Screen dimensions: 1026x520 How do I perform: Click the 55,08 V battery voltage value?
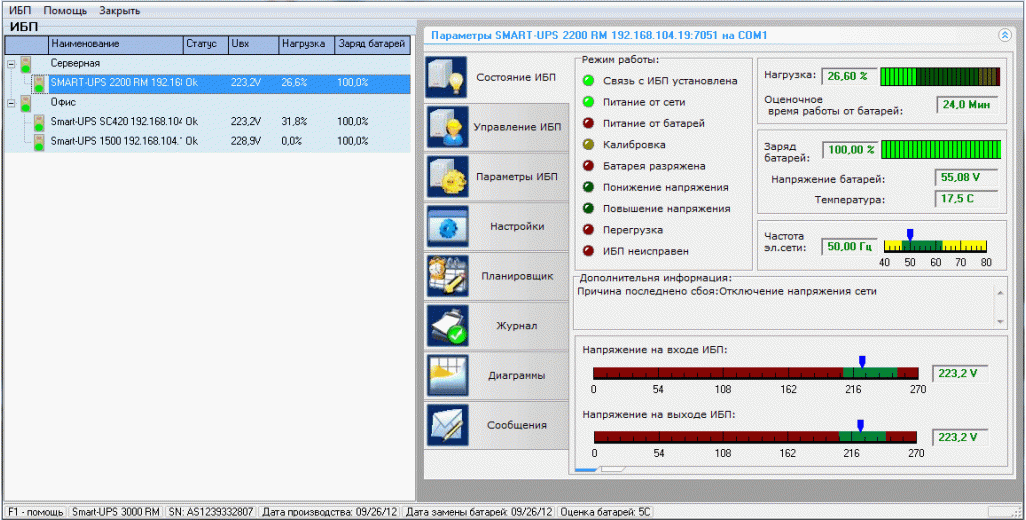tap(967, 178)
